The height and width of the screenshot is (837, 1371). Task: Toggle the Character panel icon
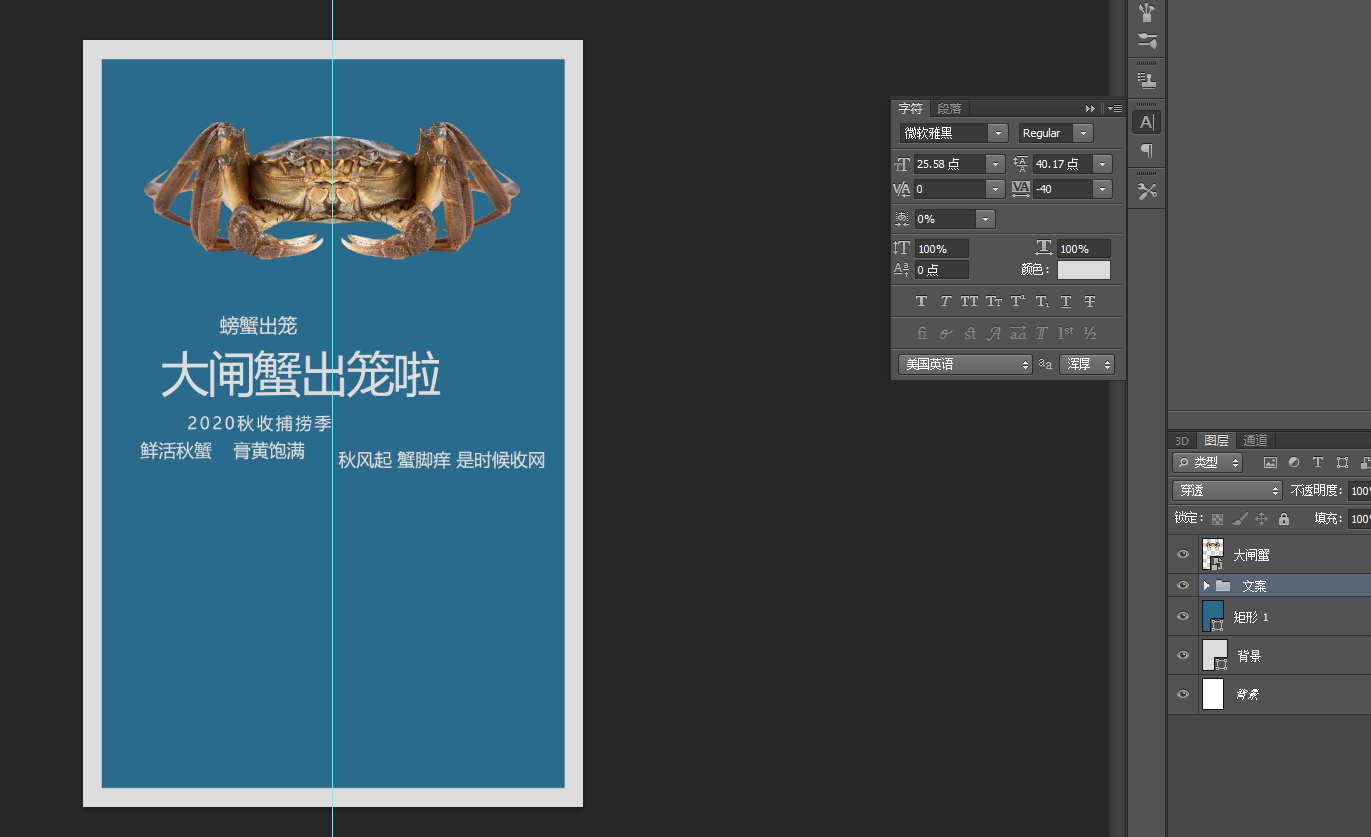1147,122
